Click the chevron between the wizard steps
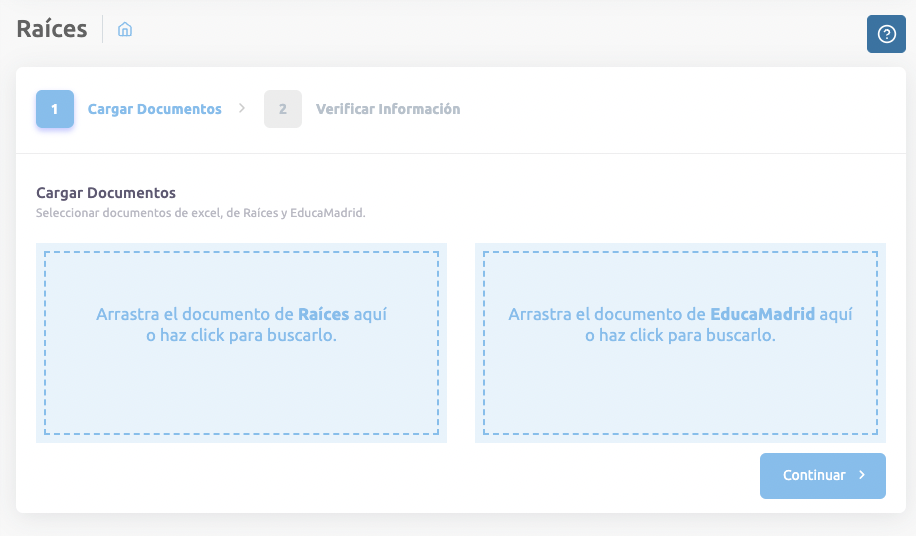Viewport: 916px width, 536px height. coord(242,108)
